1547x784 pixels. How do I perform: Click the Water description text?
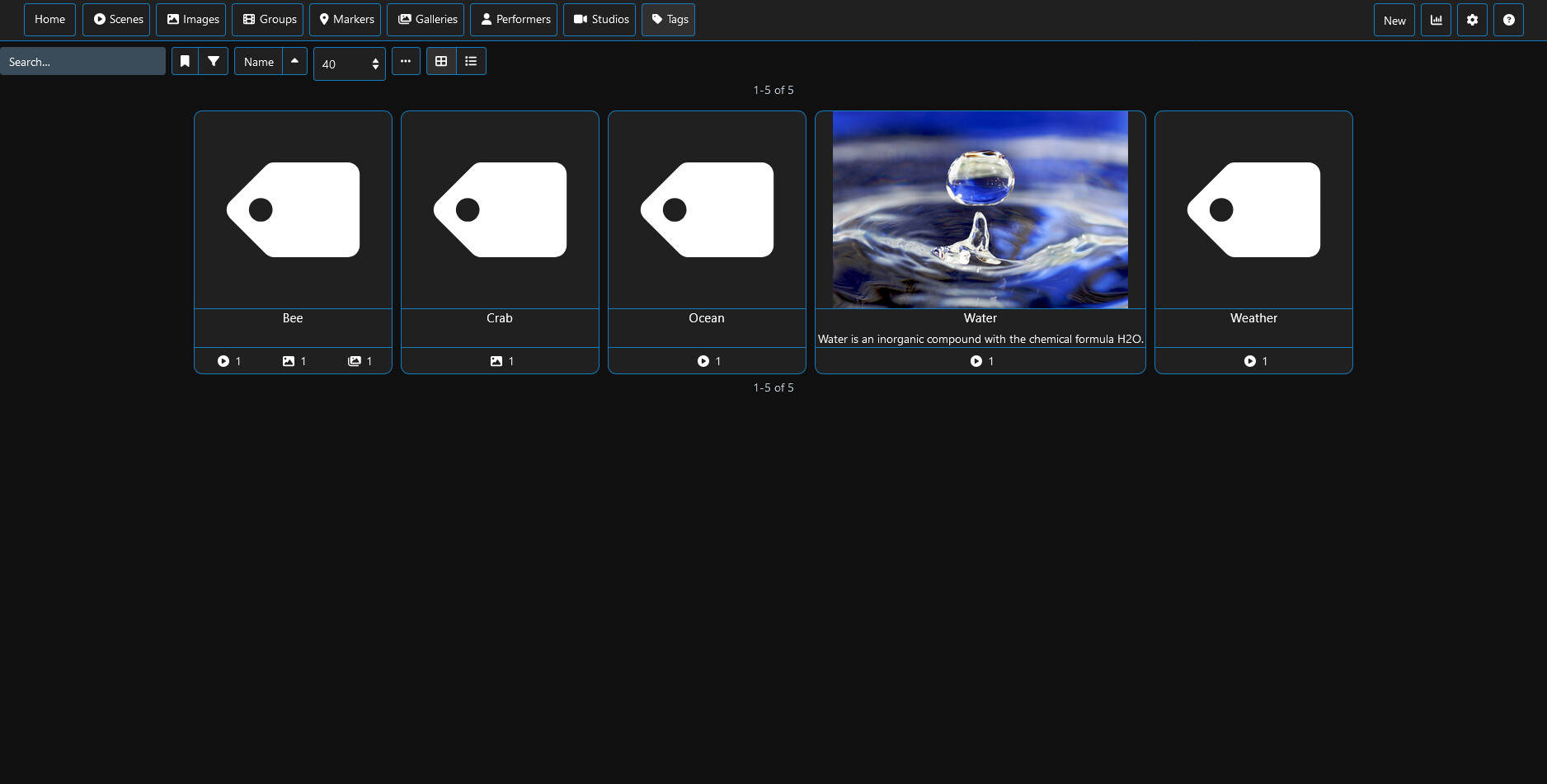980,339
